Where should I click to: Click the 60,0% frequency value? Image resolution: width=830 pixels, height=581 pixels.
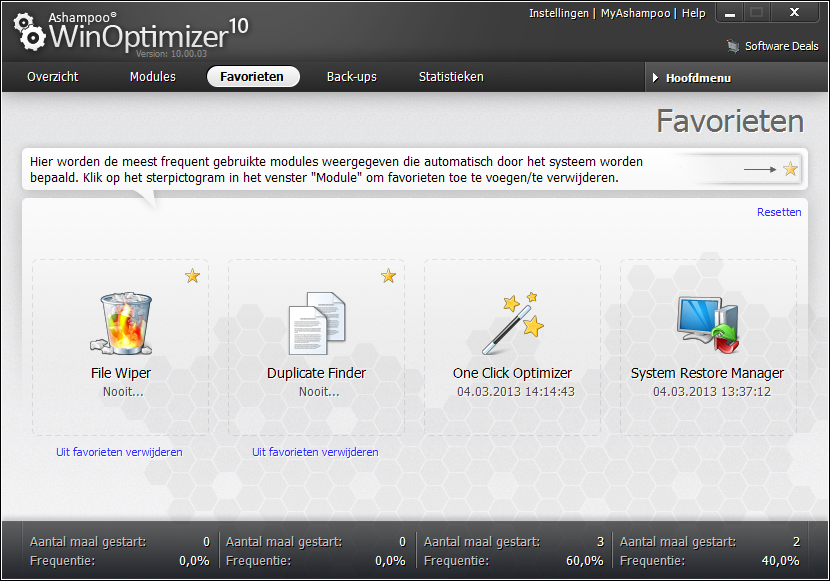click(585, 561)
